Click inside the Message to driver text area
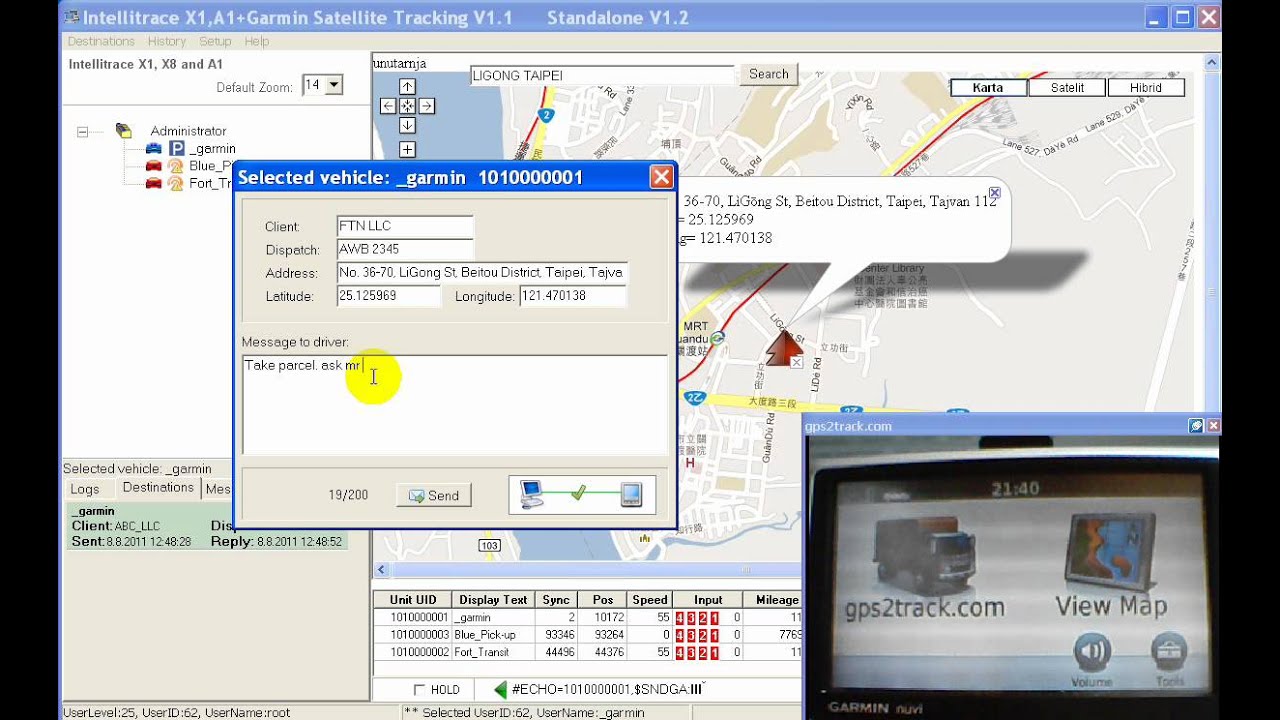This screenshot has height=720, width=1280. coord(455,405)
